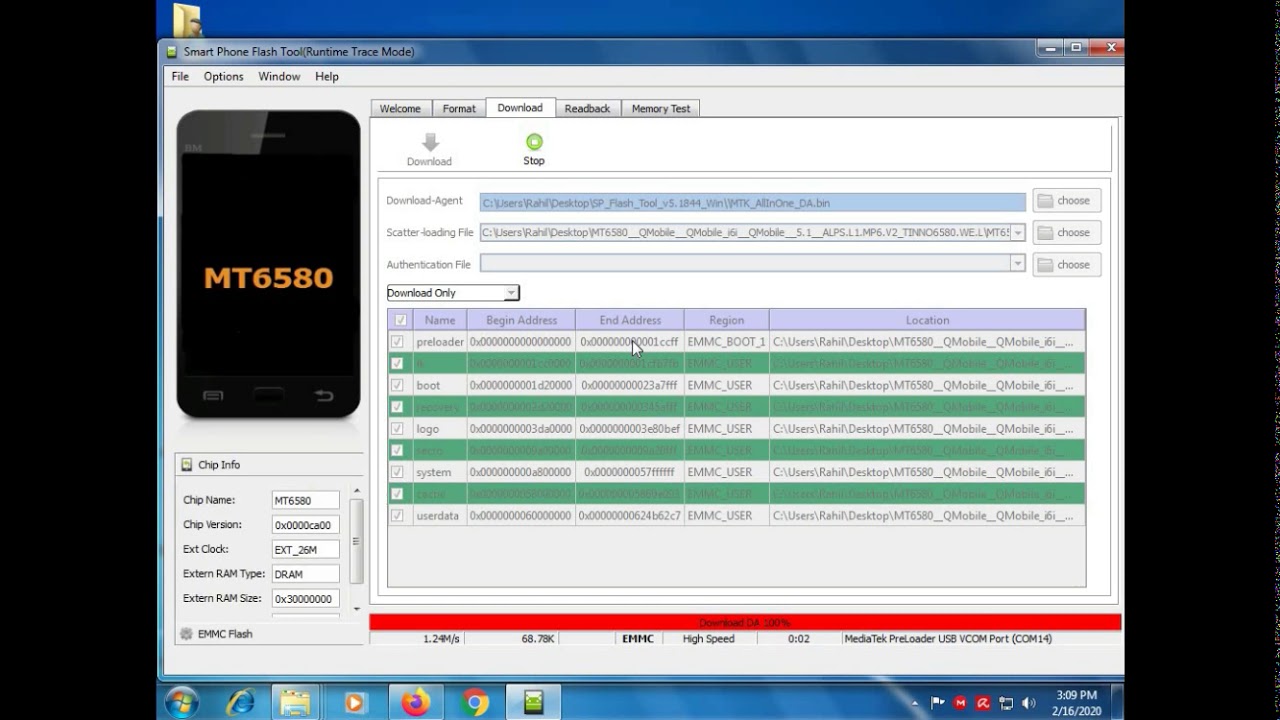The height and width of the screenshot is (720, 1280).
Task: Click the Location column header
Action: [x=927, y=320]
